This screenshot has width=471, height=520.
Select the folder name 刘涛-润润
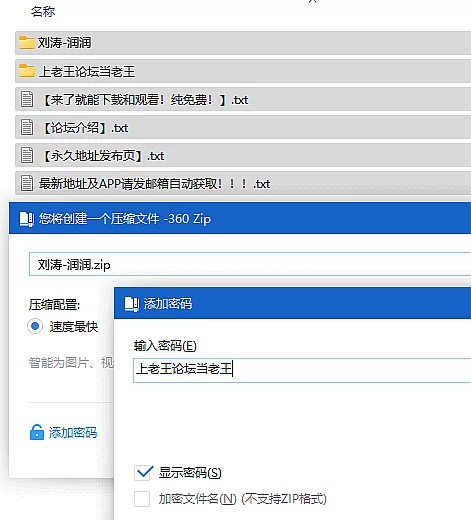[64, 43]
